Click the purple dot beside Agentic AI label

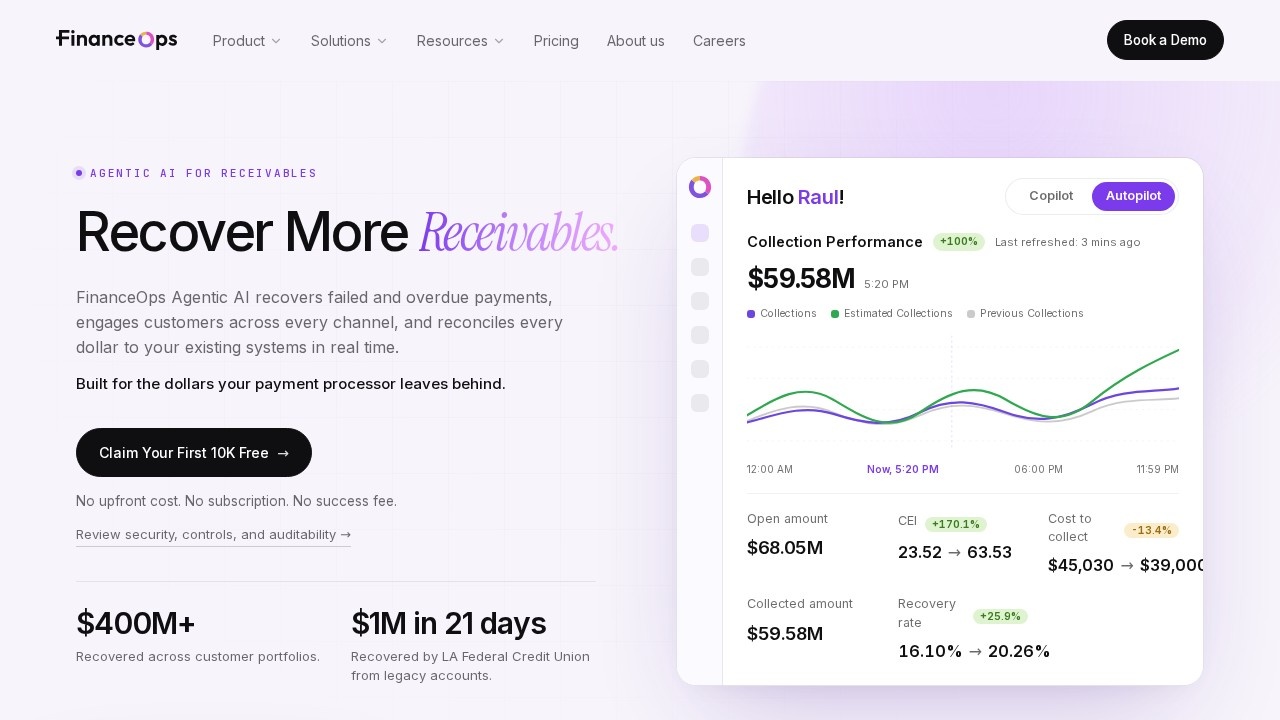[79, 173]
